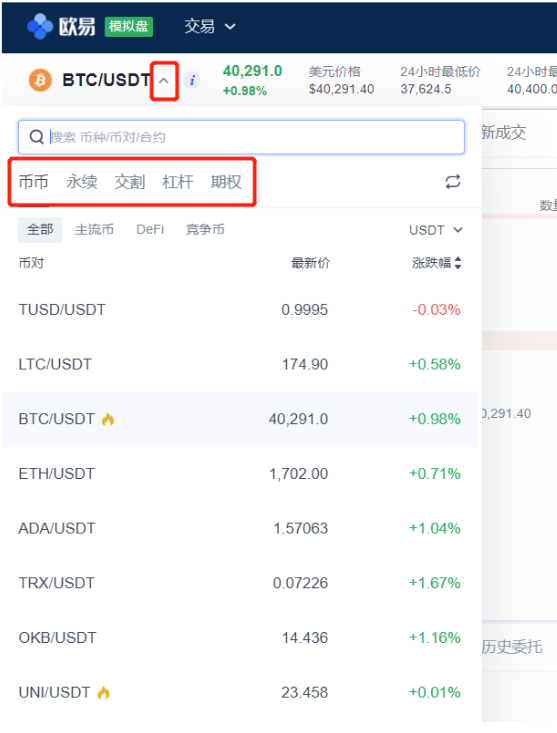Open the 交易 dropdown menu
Image resolution: width=557 pixels, height=733 pixels.
209,26
